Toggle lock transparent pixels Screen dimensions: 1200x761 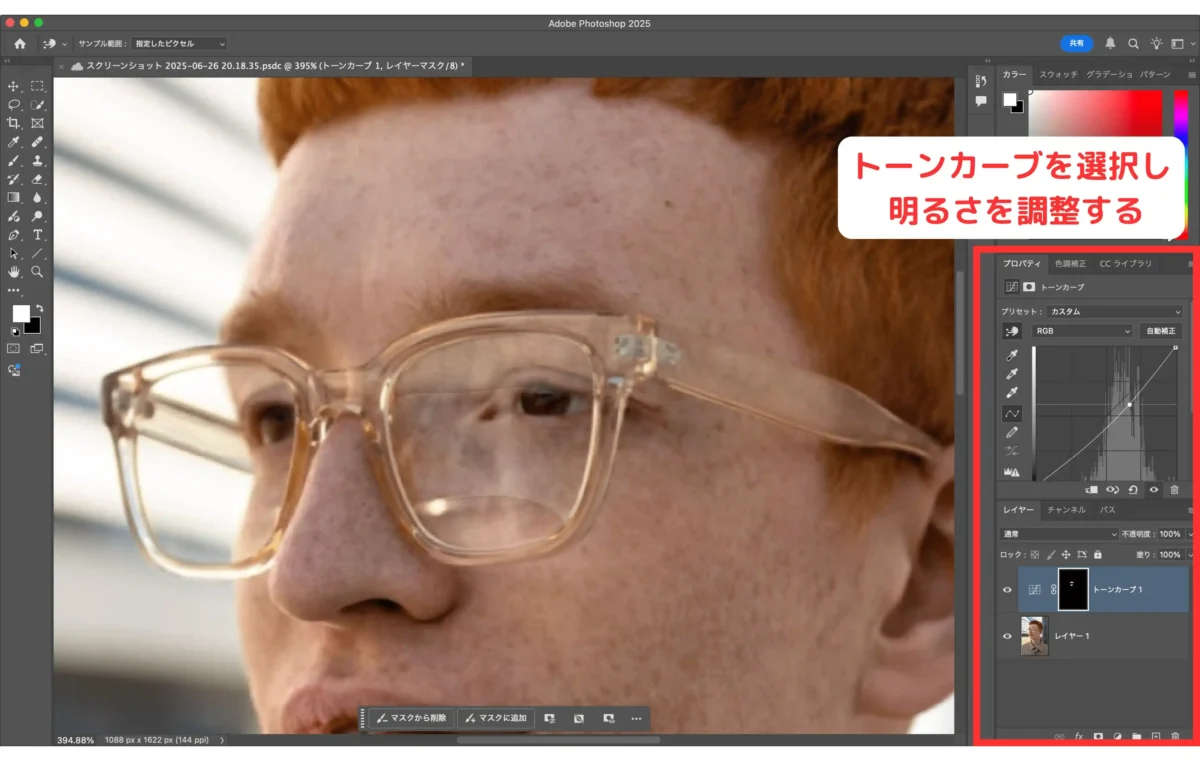point(1035,554)
